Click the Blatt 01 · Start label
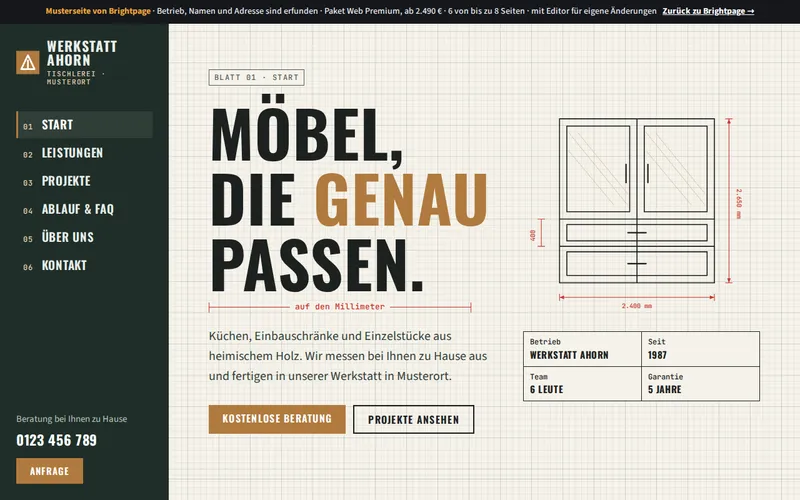The height and width of the screenshot is (500, 800). (x=257, y=78)
